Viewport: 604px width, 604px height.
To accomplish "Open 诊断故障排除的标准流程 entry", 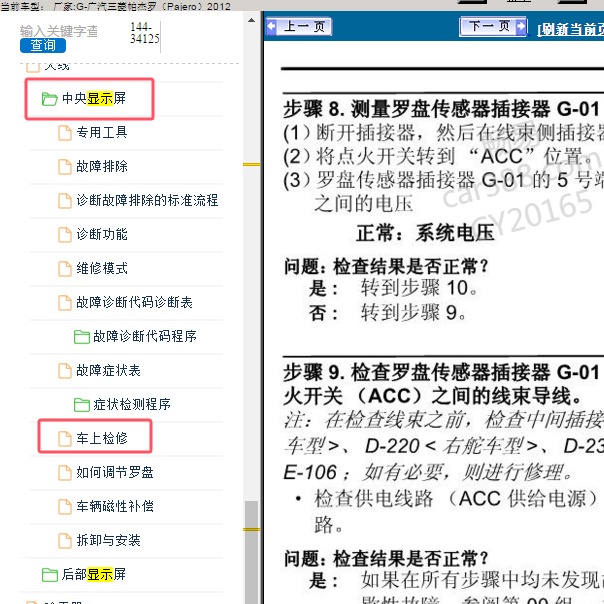I will [x=147, y=200].
